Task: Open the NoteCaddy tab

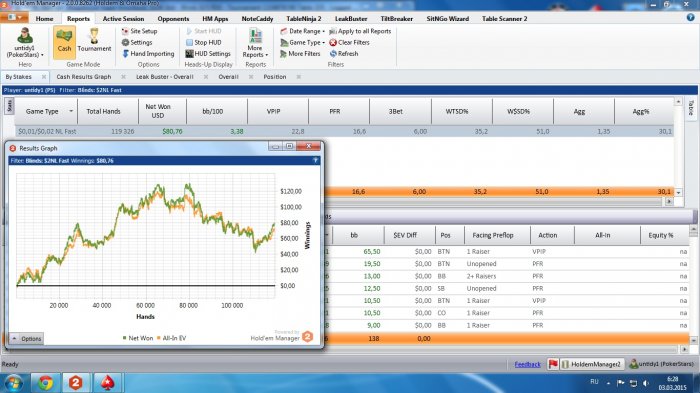Action: point(257,19)
